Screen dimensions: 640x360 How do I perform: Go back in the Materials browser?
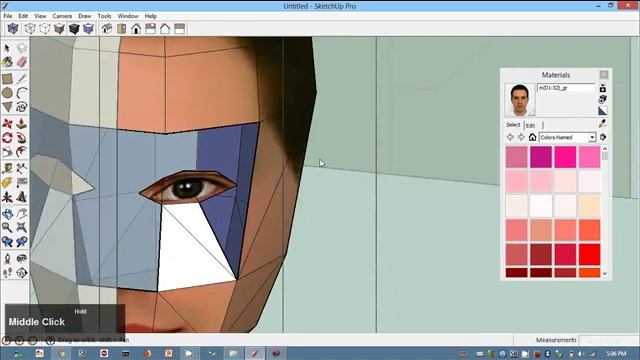click(x=510, y=137)
